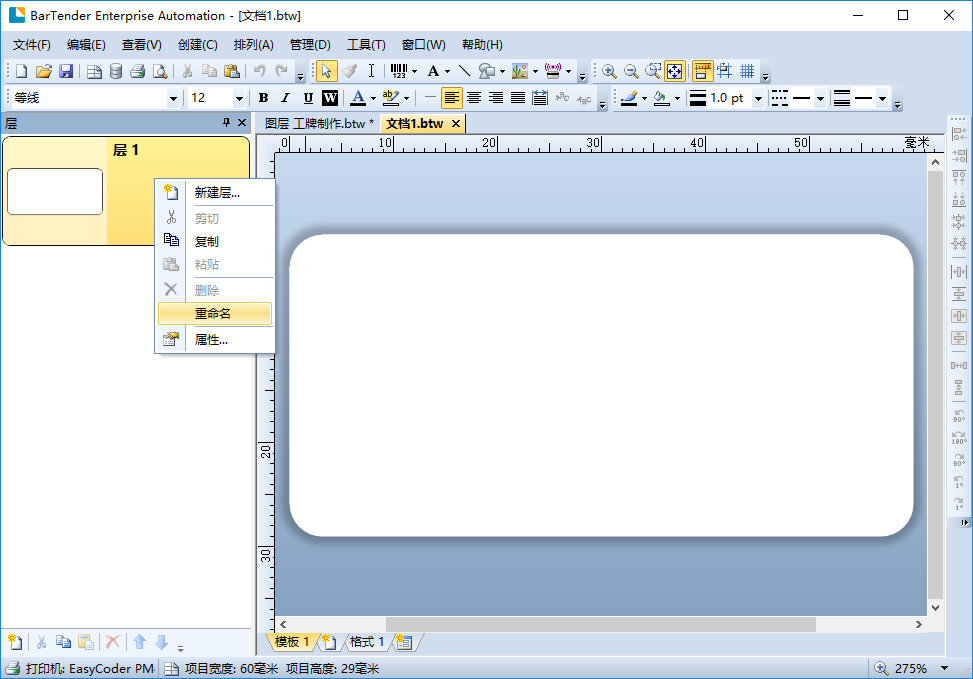
Task: Click the save document icon
Action: (66, 71)
